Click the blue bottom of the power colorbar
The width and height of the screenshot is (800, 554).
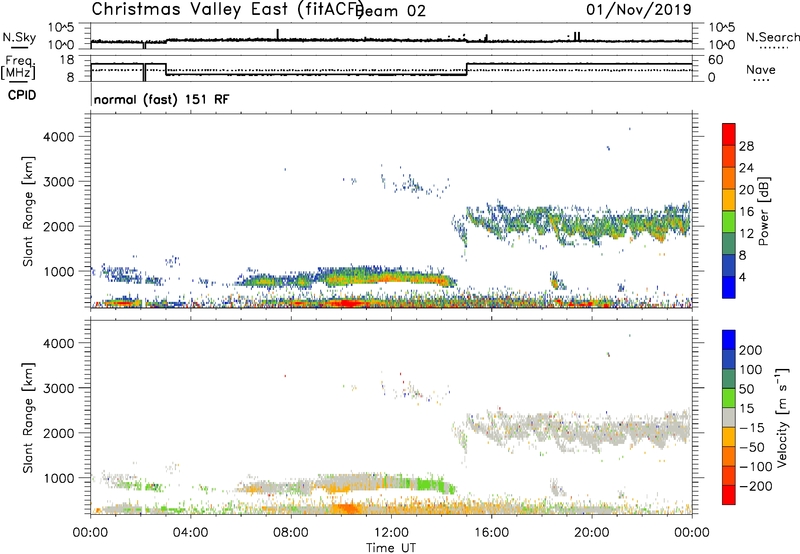click(729, 287)
